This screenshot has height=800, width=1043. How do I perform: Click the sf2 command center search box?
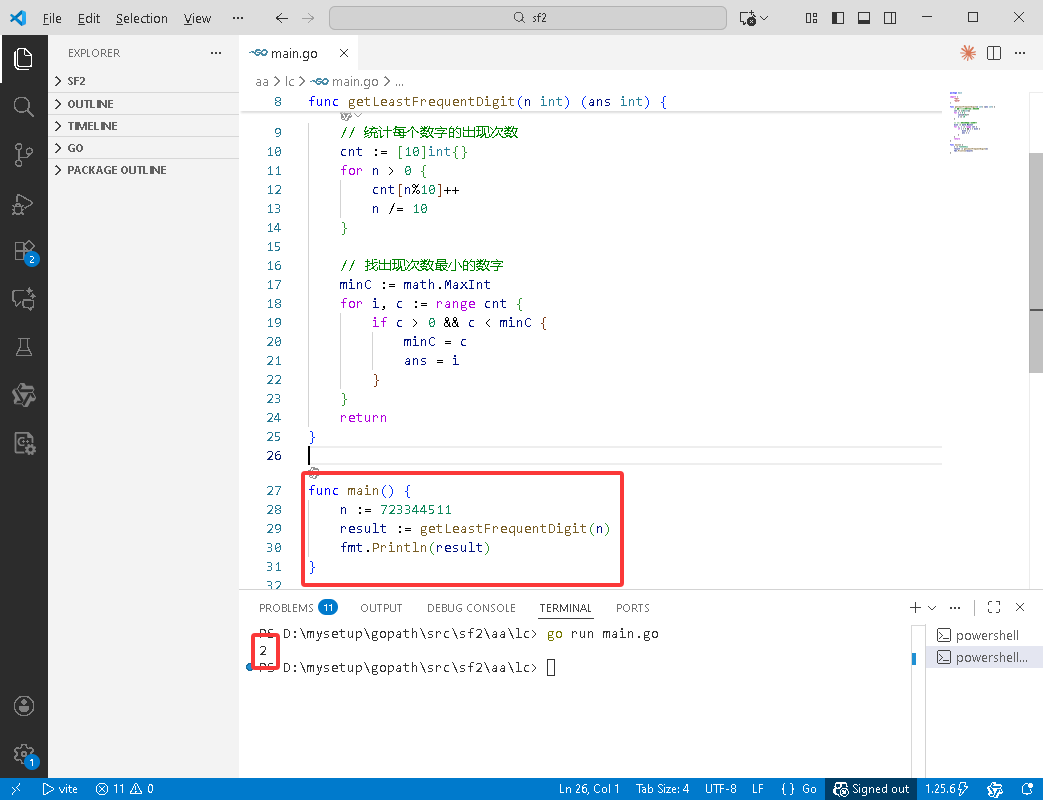pyautogui.click(x=527, y=18)
